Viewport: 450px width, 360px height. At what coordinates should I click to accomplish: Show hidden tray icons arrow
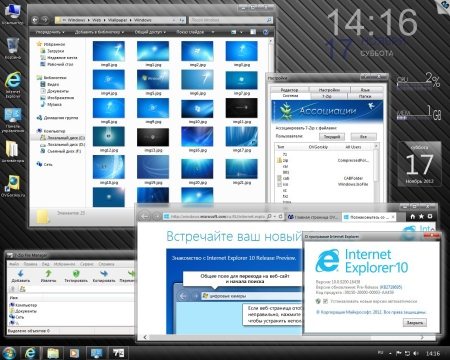coord(390,353)
